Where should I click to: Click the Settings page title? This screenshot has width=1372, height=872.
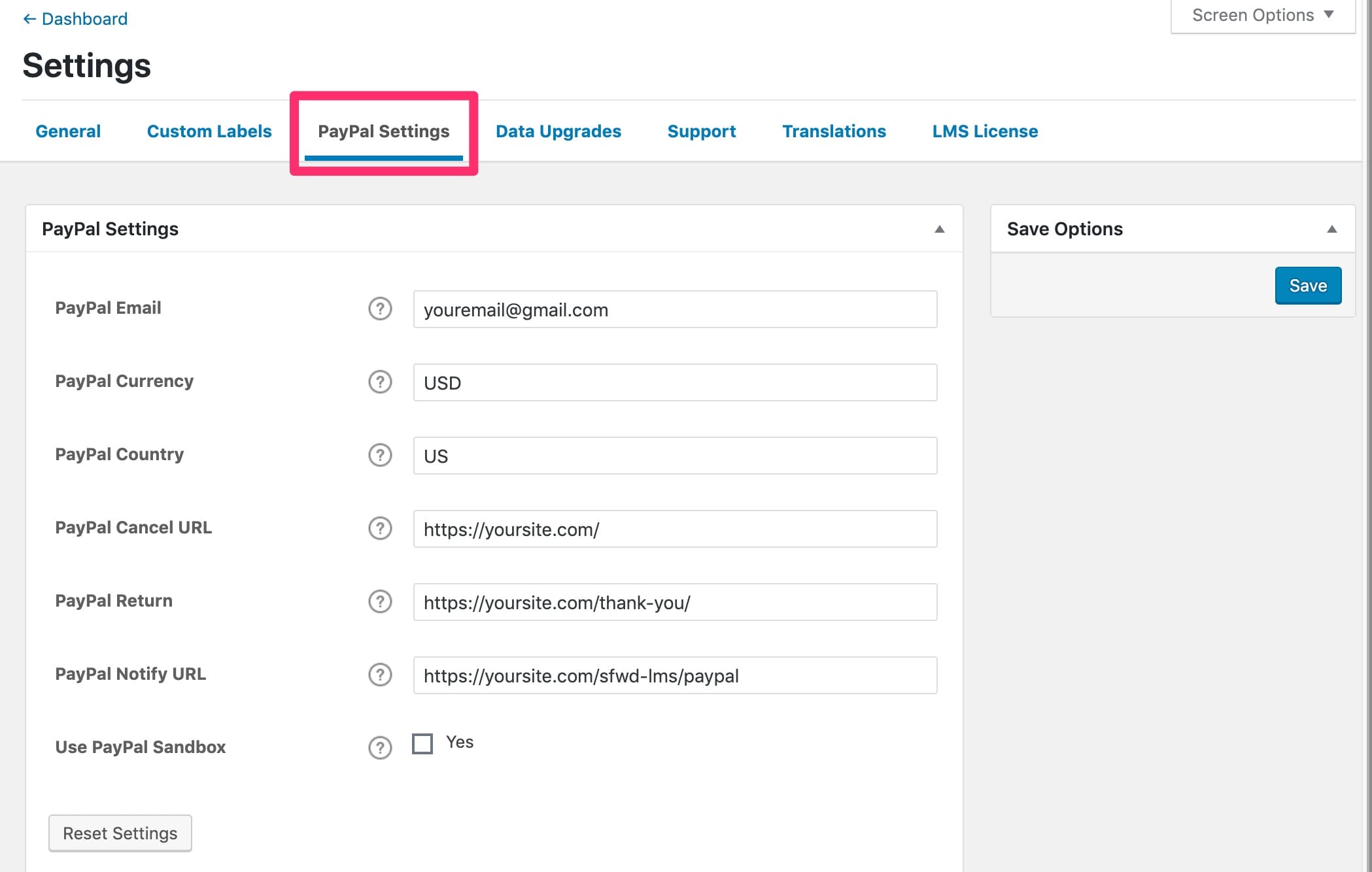(87, 65)
